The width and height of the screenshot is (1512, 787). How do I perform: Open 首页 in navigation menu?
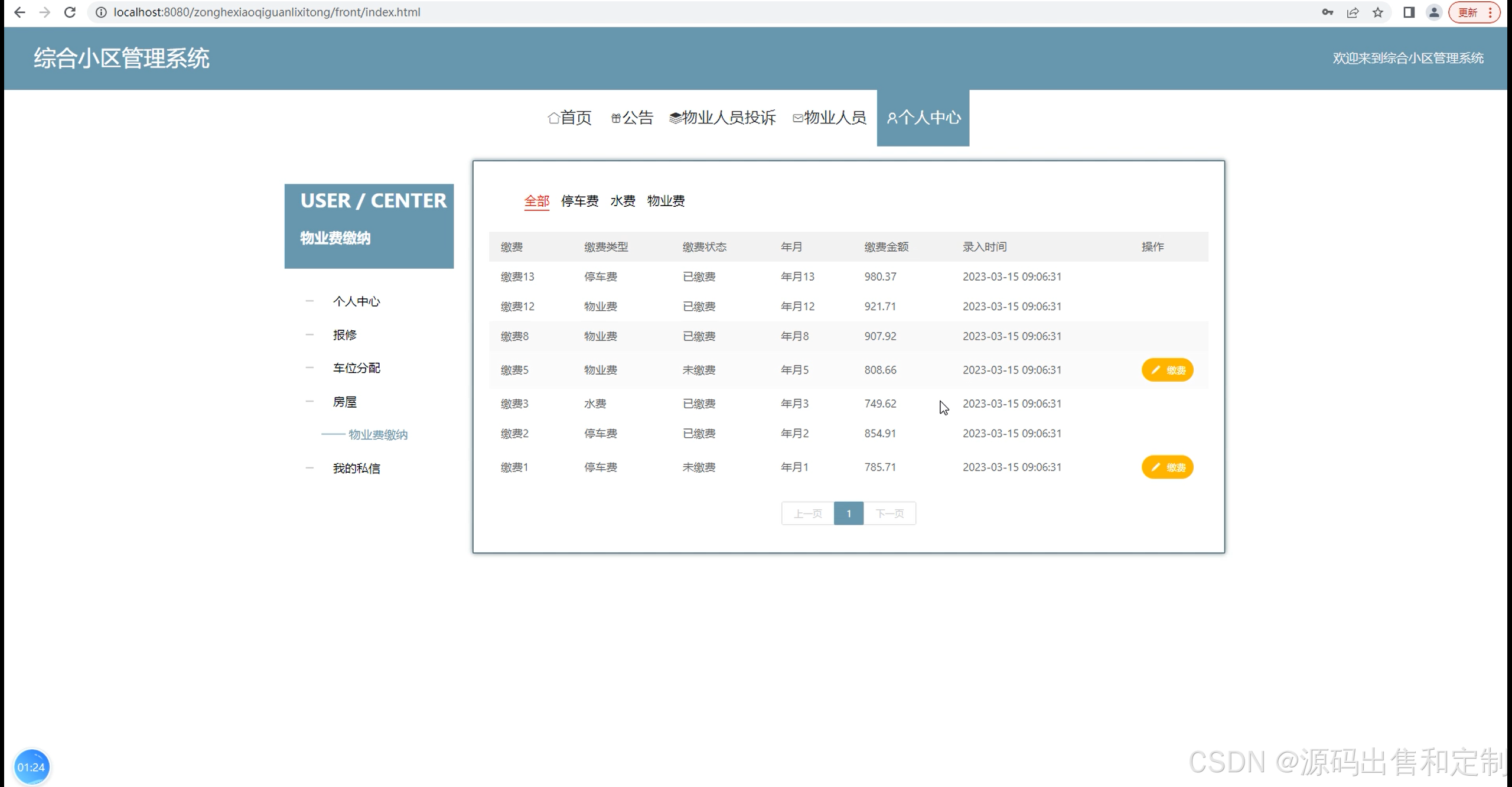tap(569, 118)
